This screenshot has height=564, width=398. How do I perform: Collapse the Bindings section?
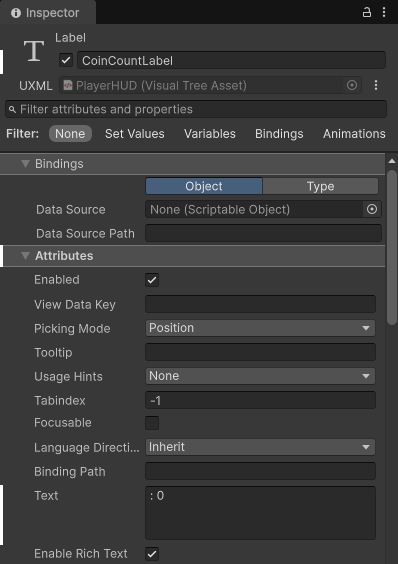25,164
